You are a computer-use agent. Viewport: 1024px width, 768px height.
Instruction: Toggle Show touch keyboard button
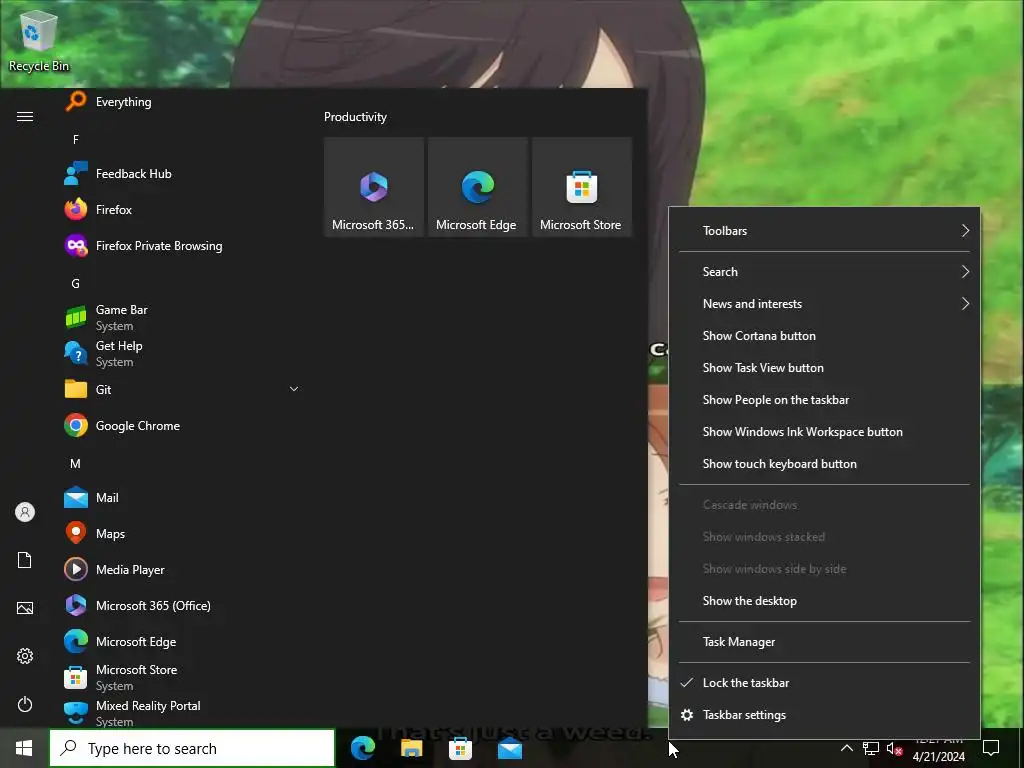[824, 464]
